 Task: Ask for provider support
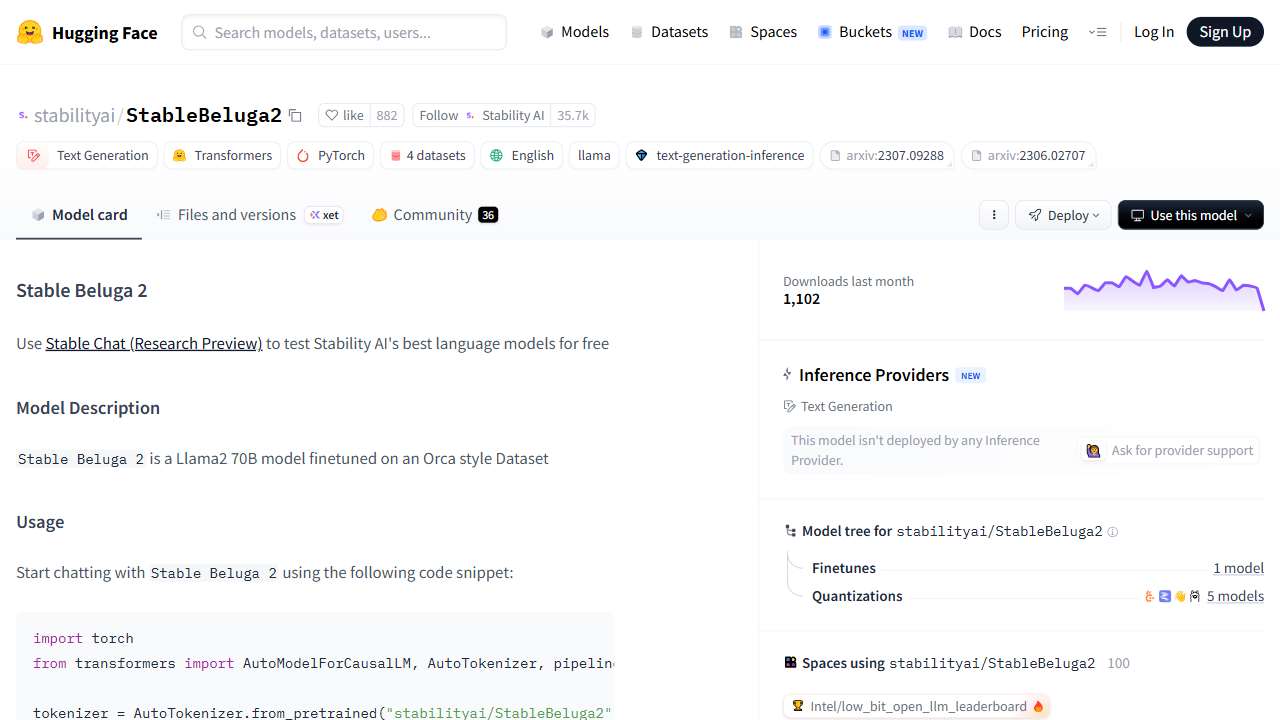(1170, 451)
